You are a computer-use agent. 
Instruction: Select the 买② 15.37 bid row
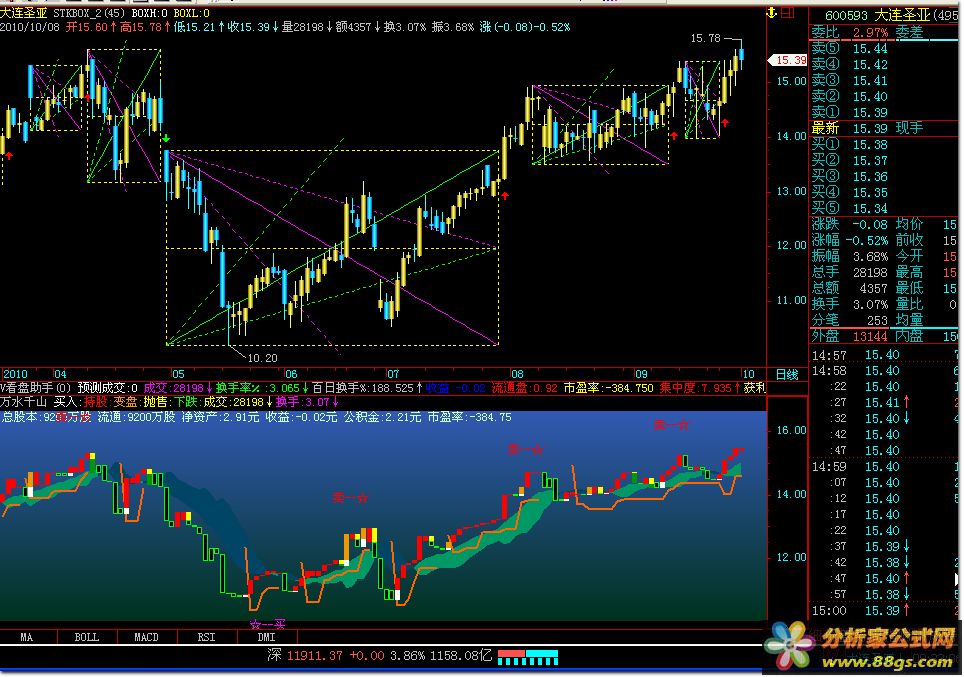coord(849,160)
